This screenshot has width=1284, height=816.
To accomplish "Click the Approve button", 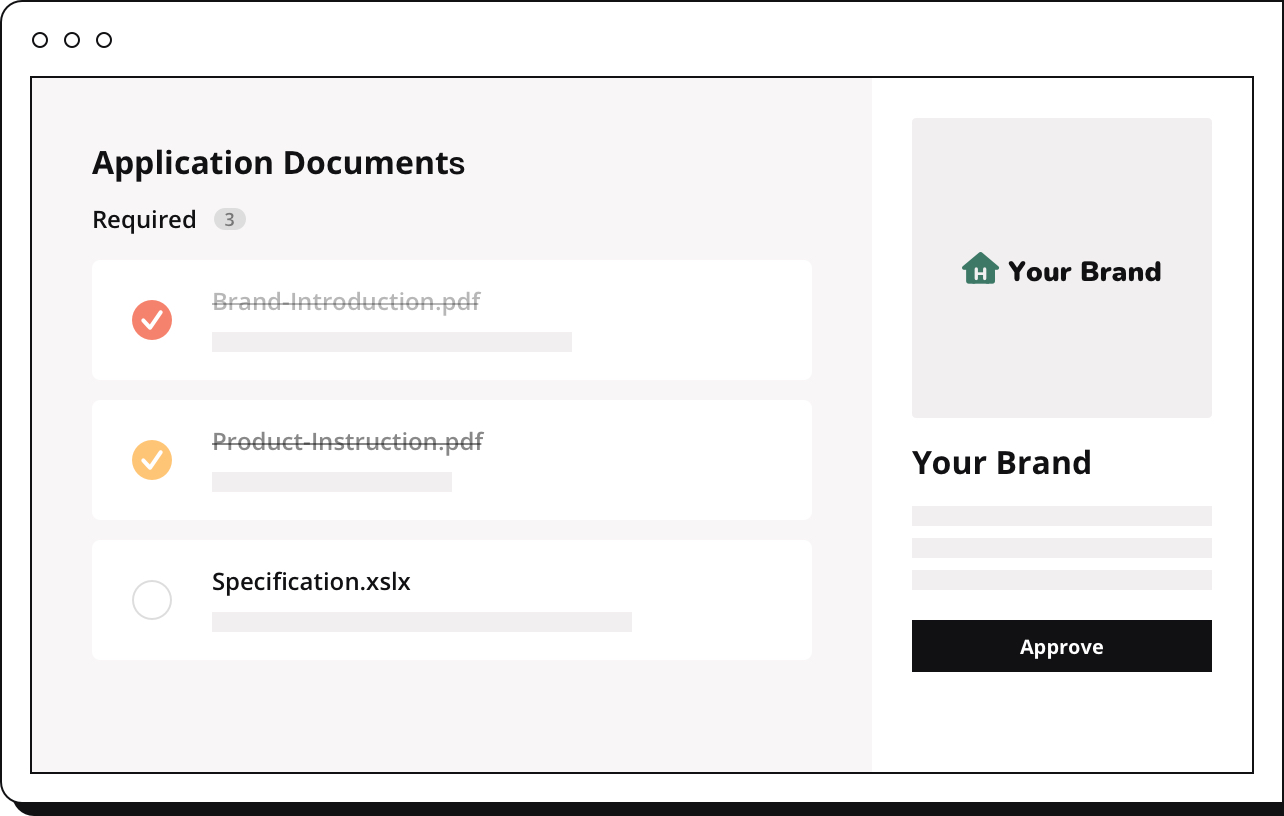I will 1062,646.
